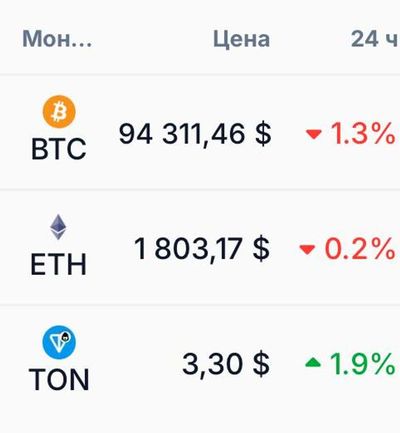This screenshot has width=400, height=433.
Task: Select the 94 311,46 $ Bitcoin price
Action: point(195,134)
